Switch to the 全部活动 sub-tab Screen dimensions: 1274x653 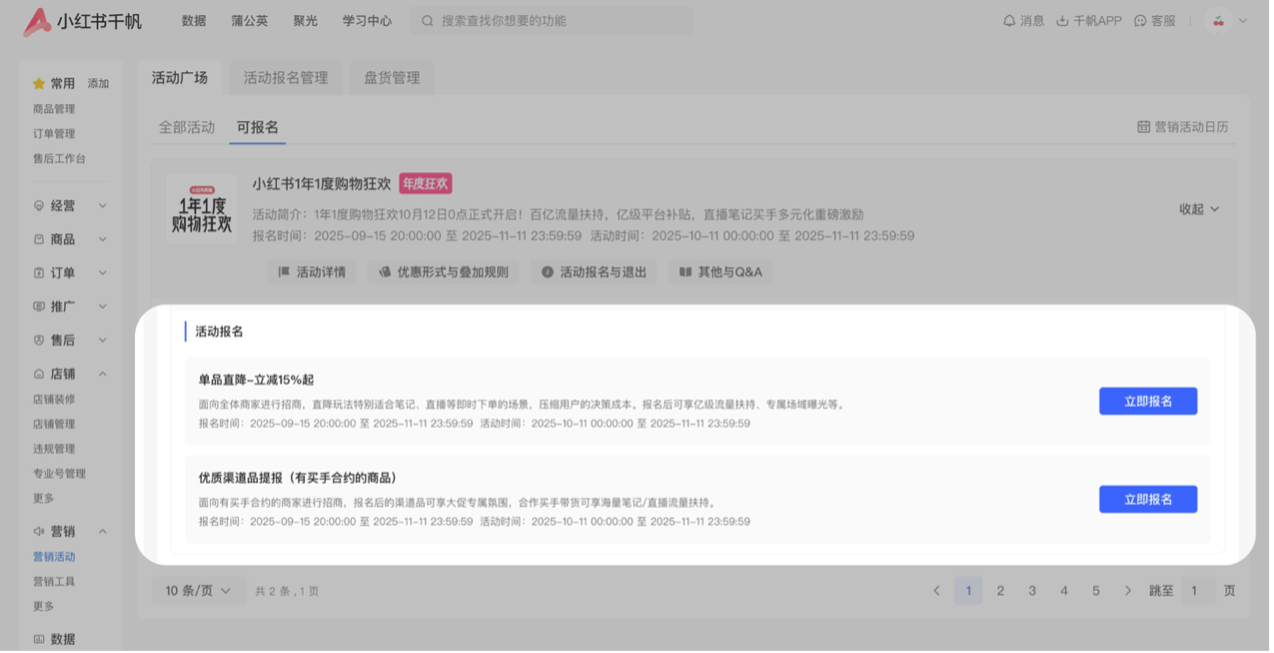[x=186, y=127]
